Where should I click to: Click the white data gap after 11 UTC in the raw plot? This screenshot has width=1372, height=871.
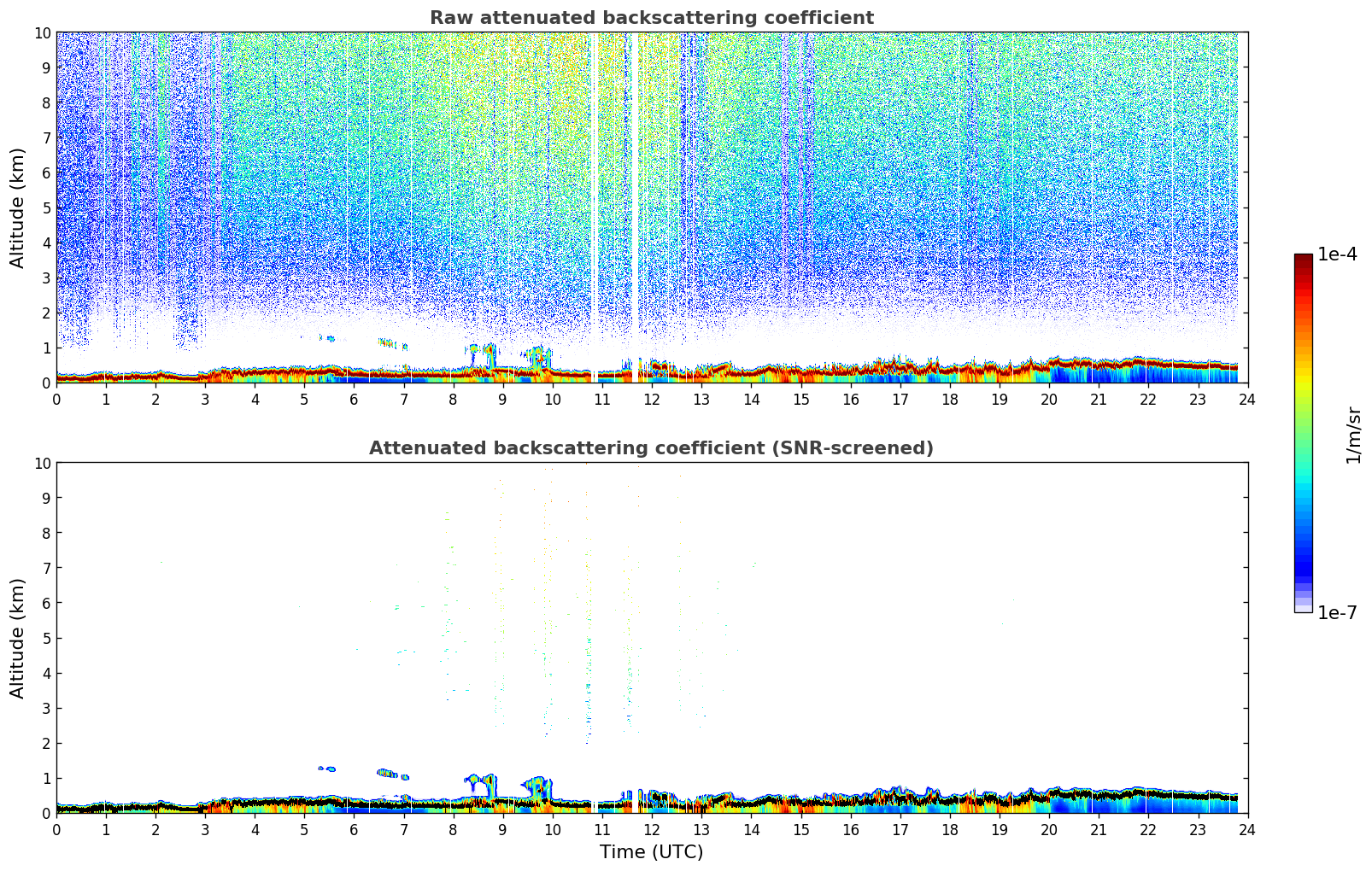[634, 205]
